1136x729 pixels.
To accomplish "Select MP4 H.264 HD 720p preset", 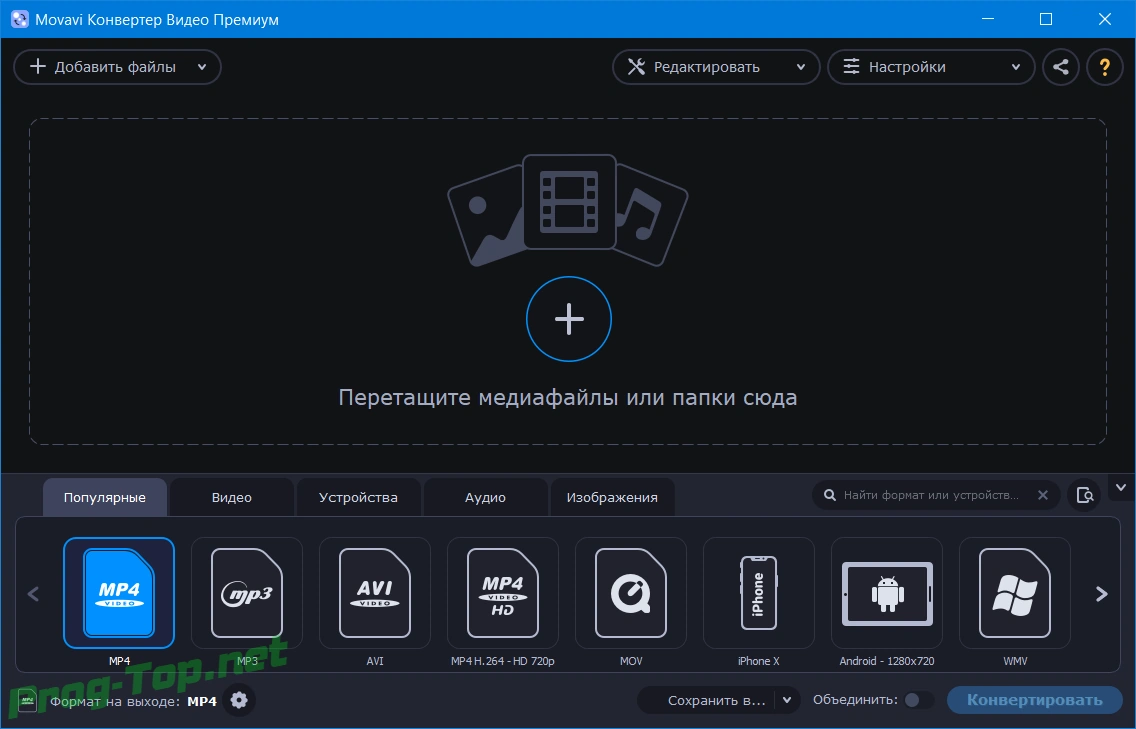I will coord(503,593).
